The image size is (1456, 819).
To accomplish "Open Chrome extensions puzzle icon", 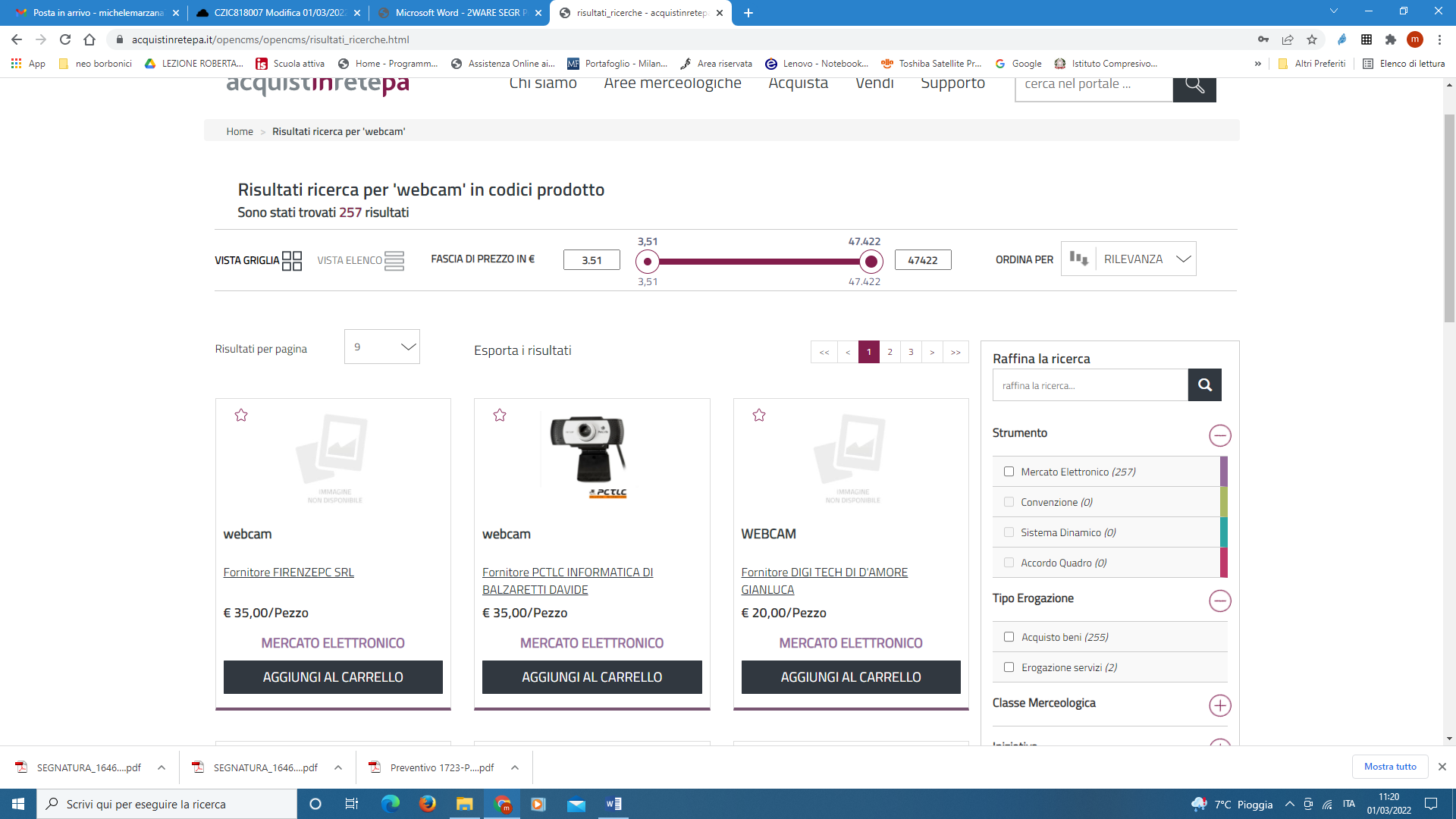I will click(1391, 39).
